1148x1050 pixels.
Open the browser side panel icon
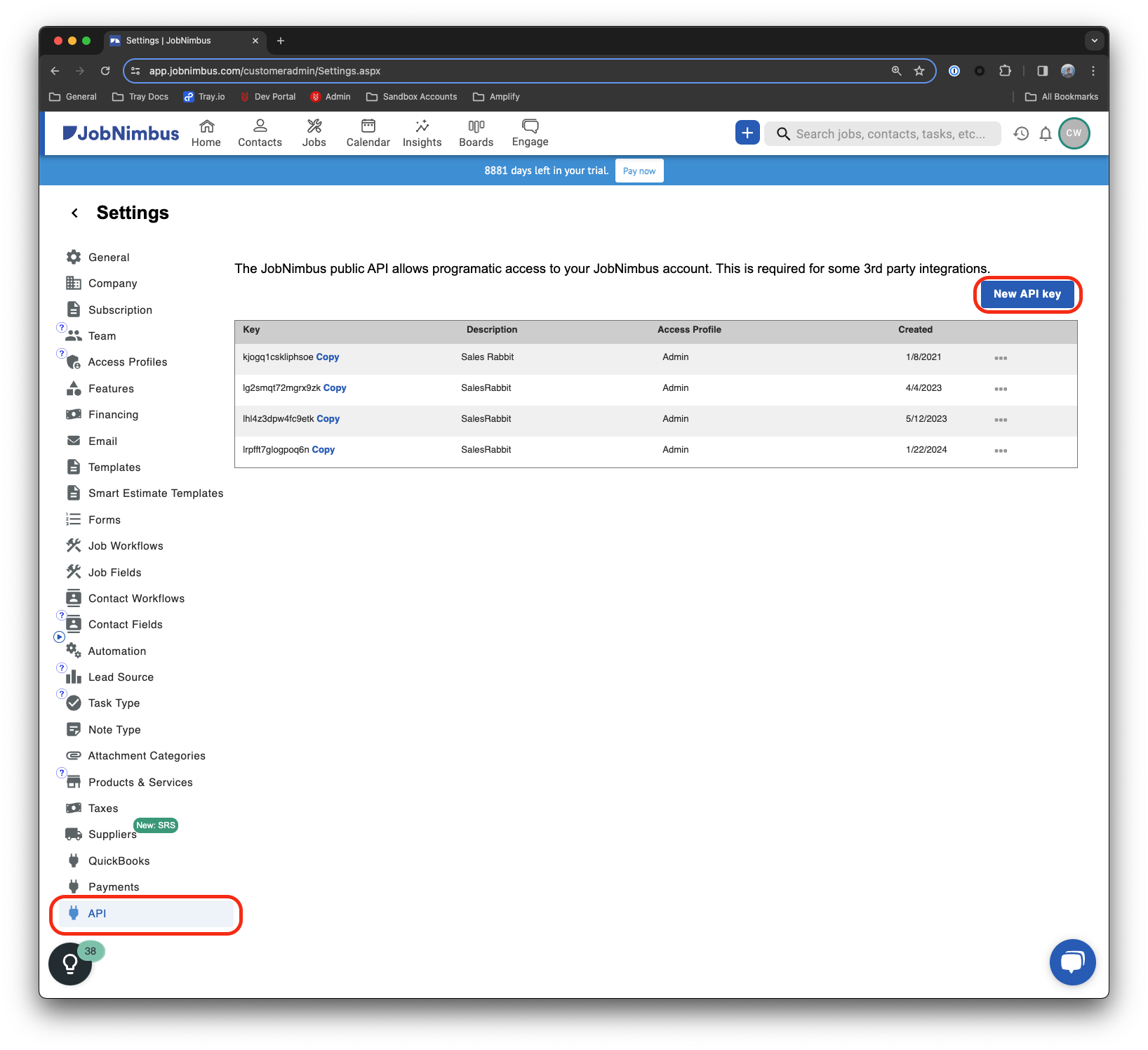1042,71
